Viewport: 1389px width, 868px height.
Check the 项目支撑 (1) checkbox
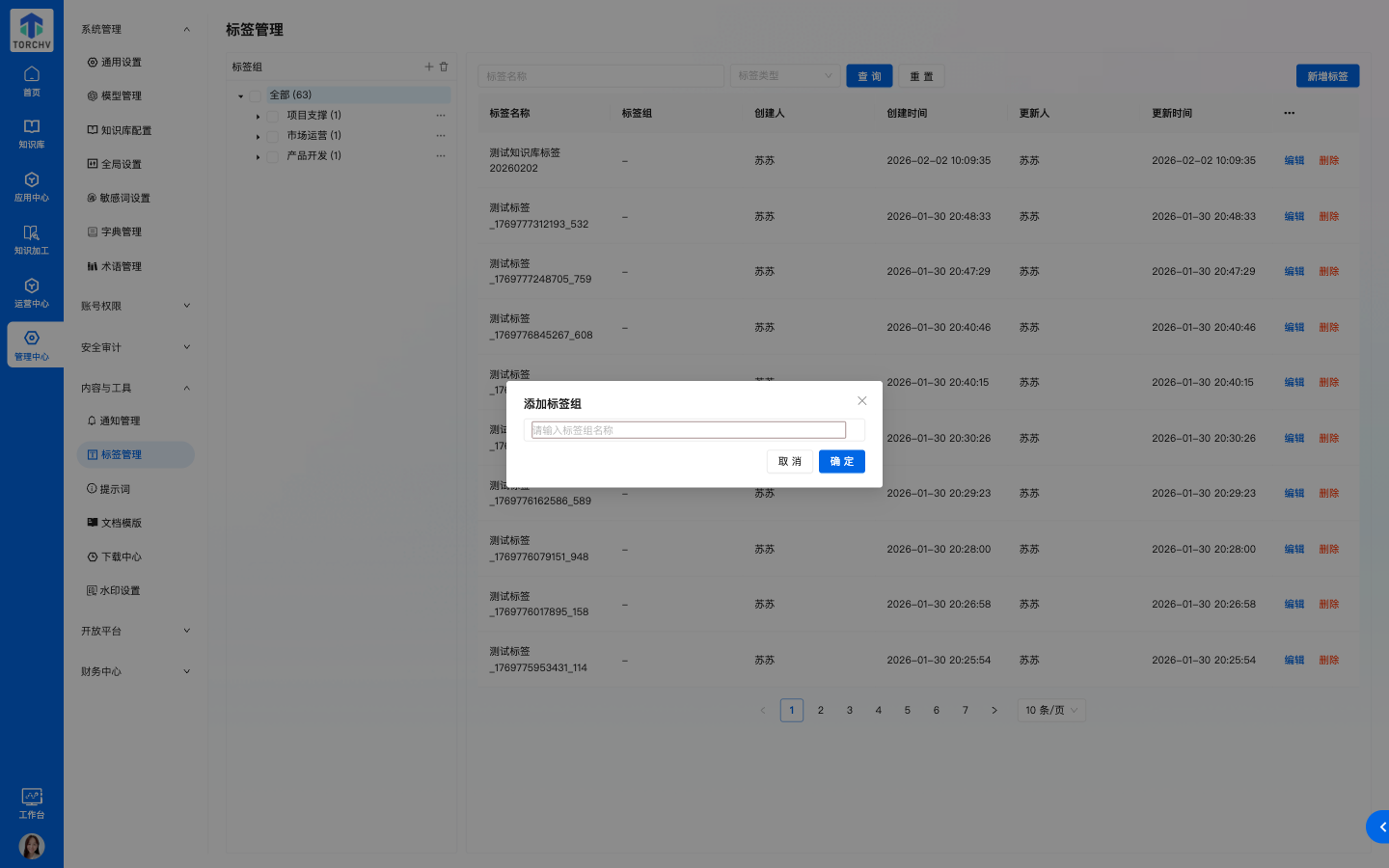coord(273,116)
